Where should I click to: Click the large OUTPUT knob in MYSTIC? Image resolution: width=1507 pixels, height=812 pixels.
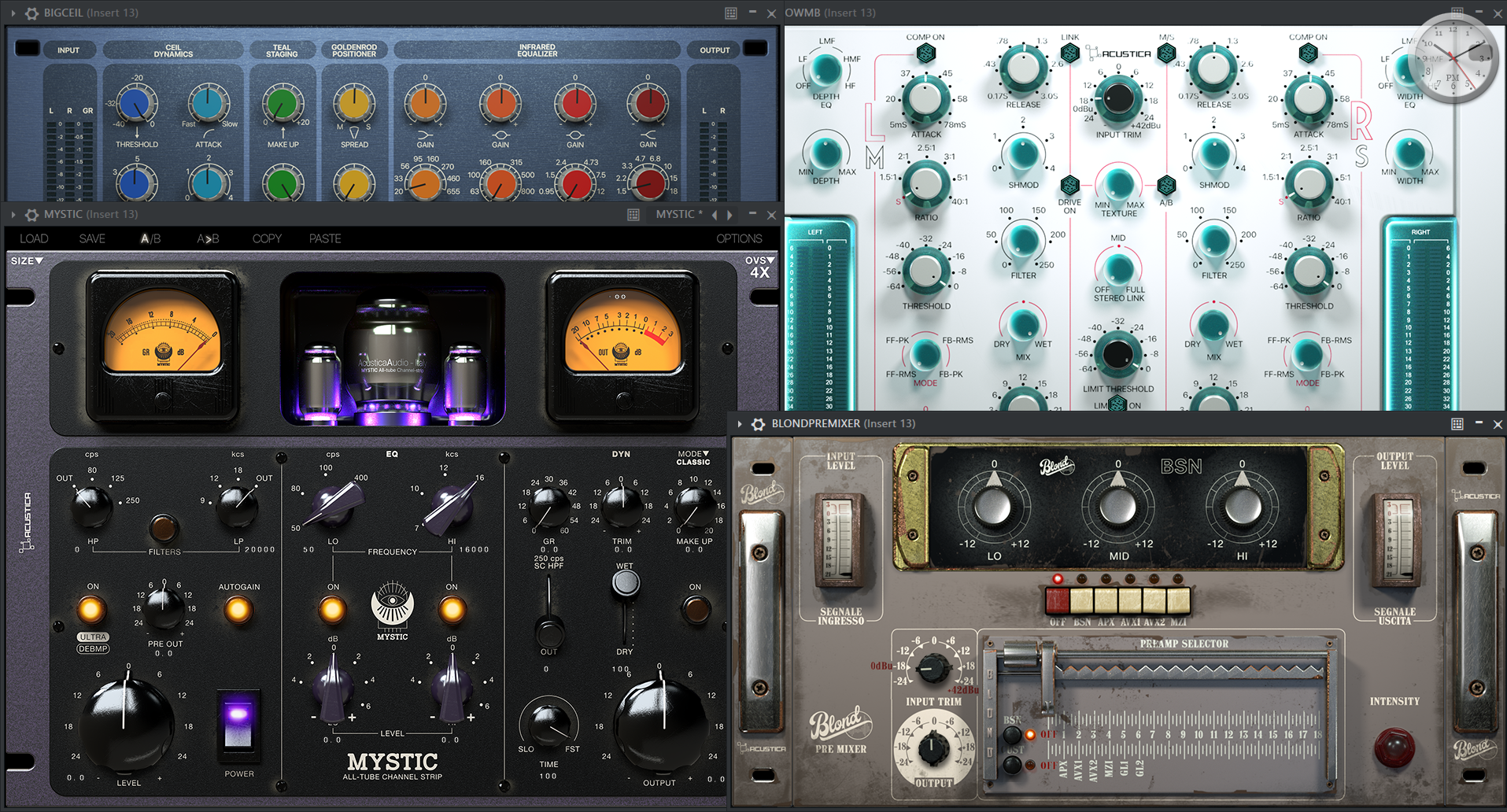659,725
